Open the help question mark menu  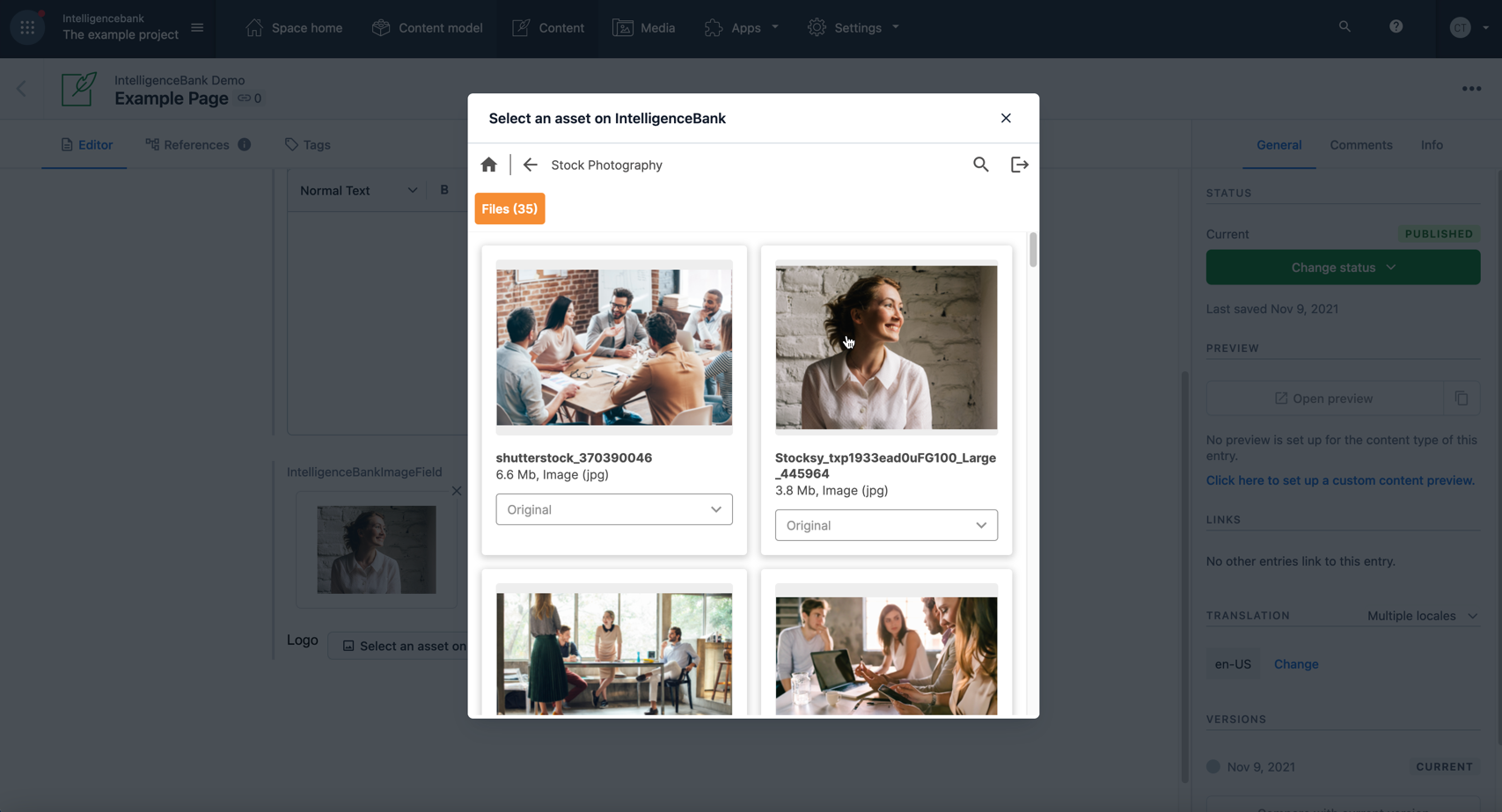(x=1396, y=27)
